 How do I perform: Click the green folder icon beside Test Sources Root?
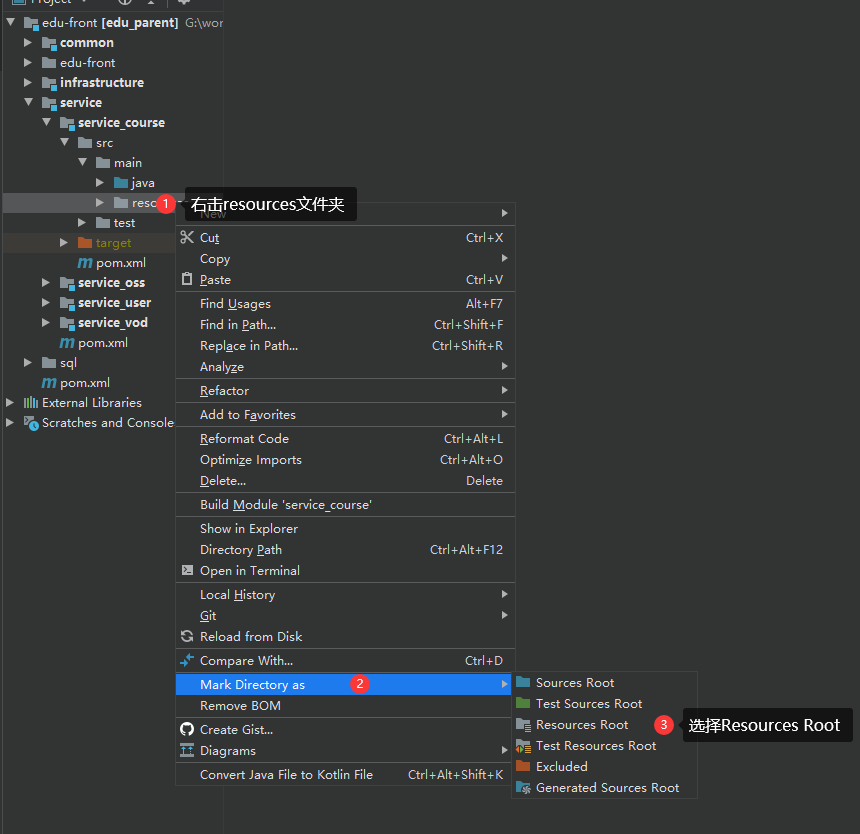pos(525,703)
